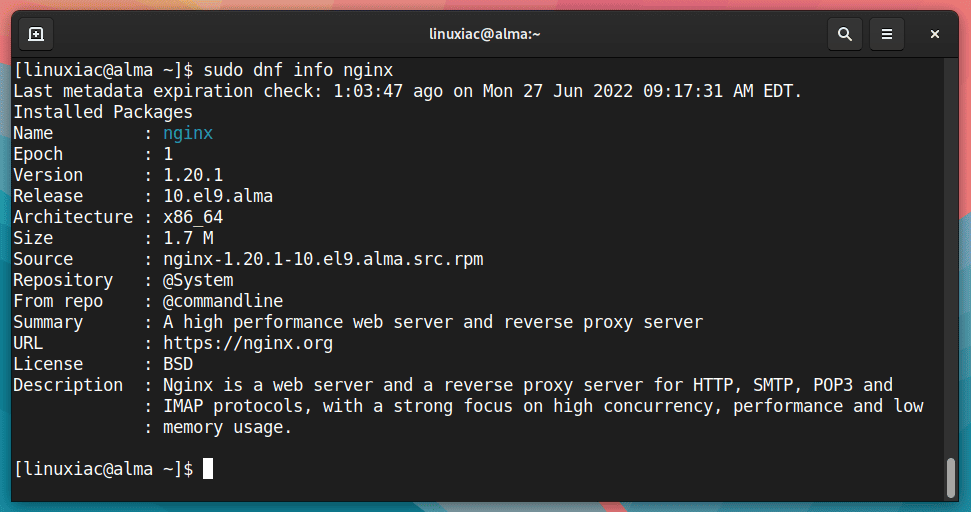Open the https://nginx.org URL
Viewport: 971px width, 512px height.
(248, 343)
